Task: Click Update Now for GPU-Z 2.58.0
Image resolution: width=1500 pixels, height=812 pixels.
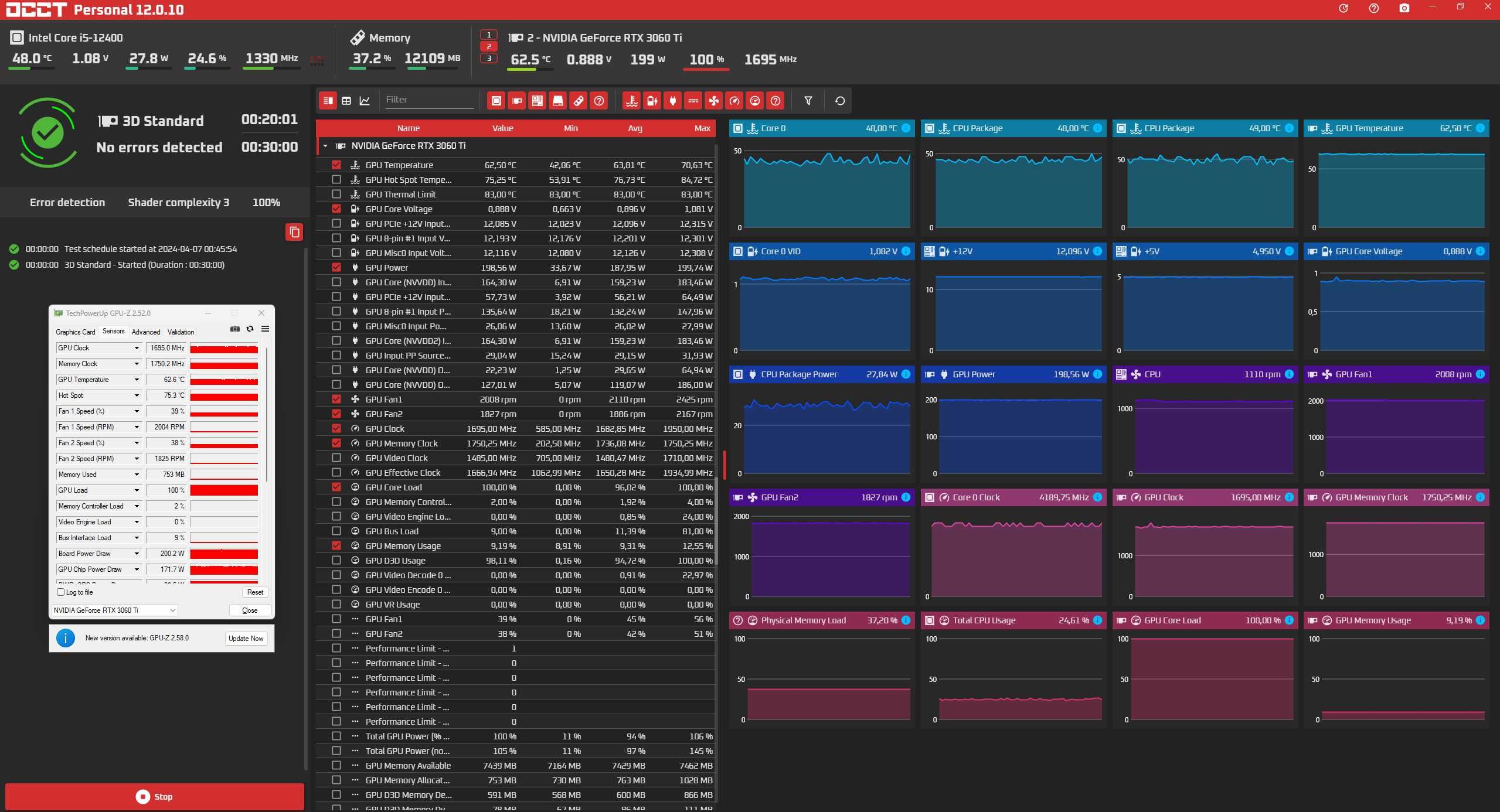Action: (x=246, y=639)
